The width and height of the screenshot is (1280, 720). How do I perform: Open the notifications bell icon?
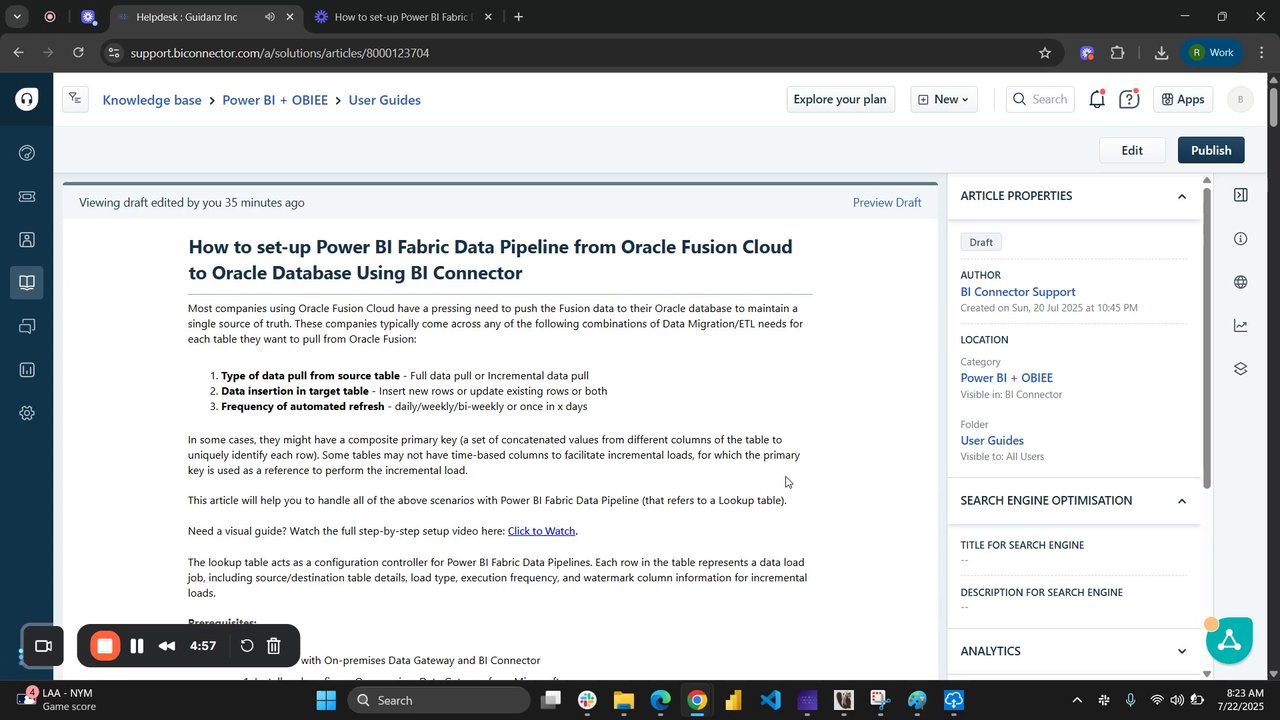coord(1097,99)
